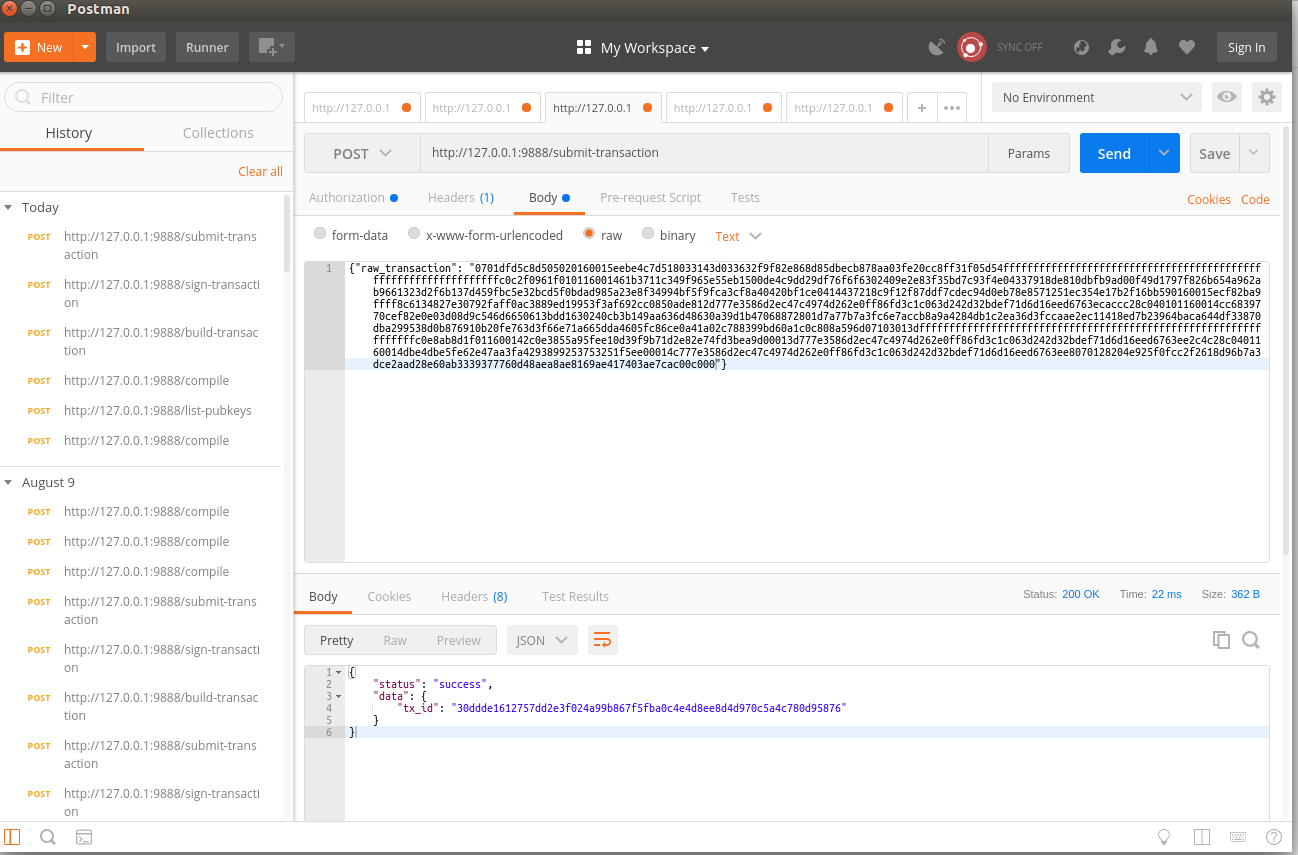
Task: Search within the response body
Action: pyautogui.click(x=1251, y=640)
